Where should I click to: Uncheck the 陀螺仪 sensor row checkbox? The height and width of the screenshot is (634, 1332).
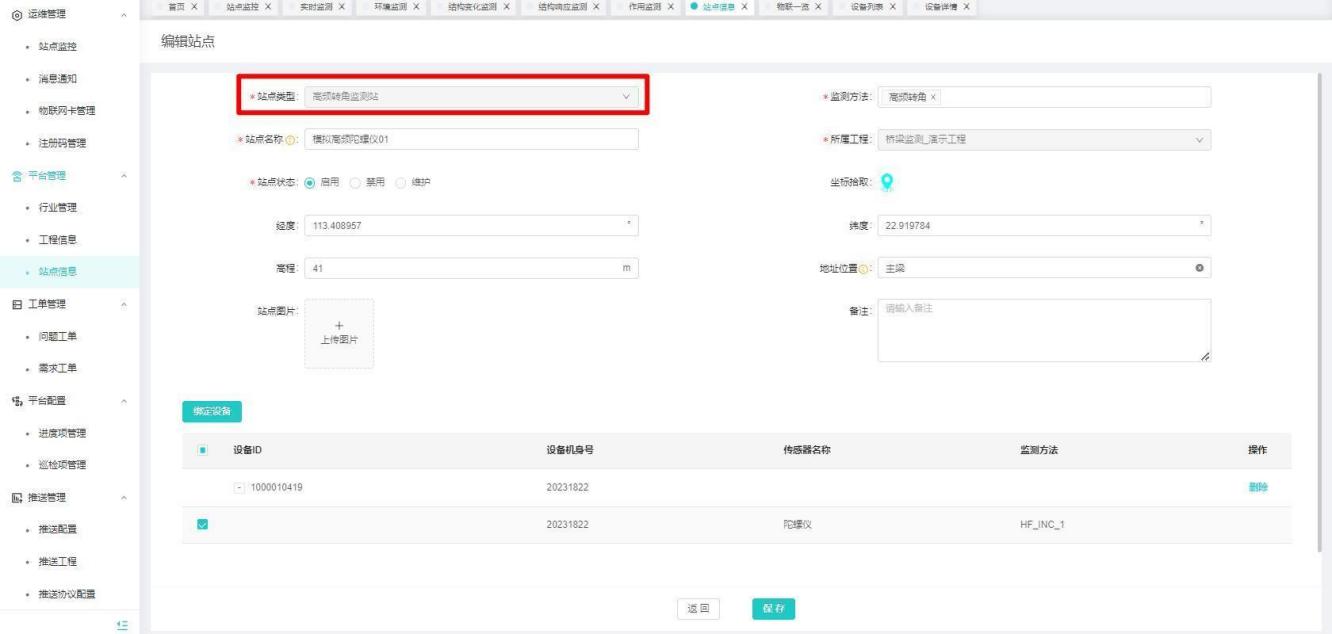point(203,525)
